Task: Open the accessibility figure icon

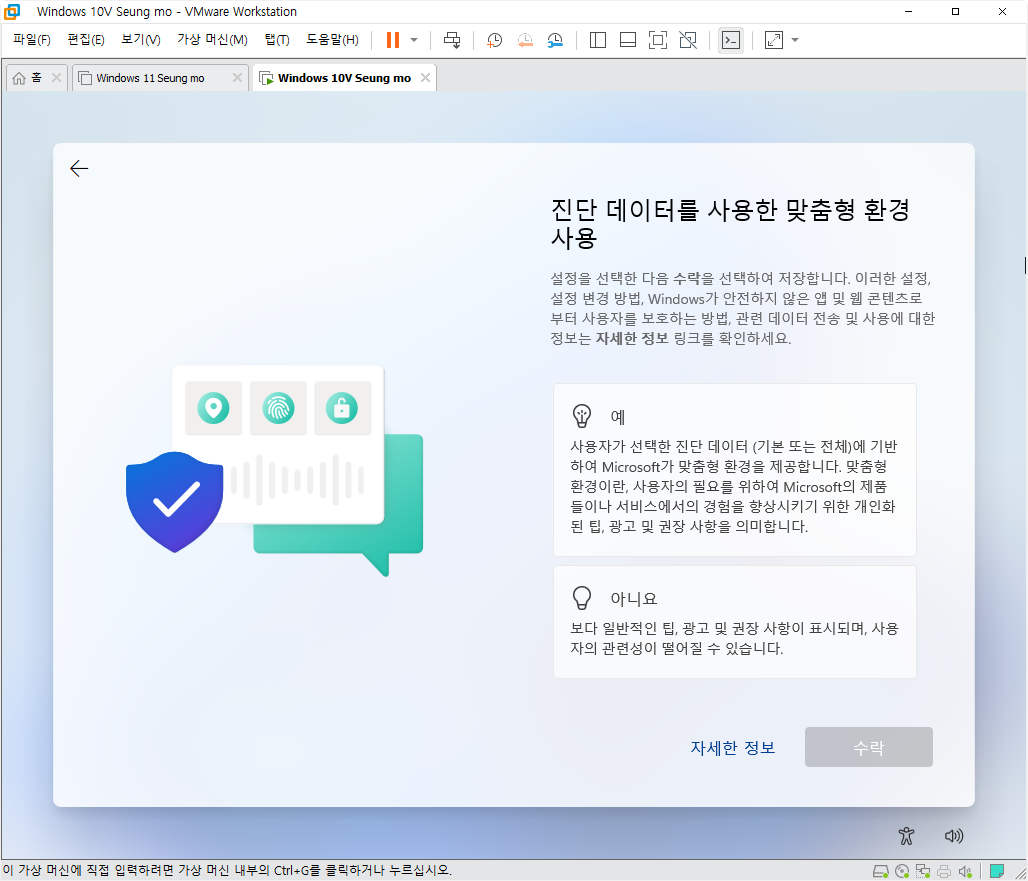Action: (906, 836)
